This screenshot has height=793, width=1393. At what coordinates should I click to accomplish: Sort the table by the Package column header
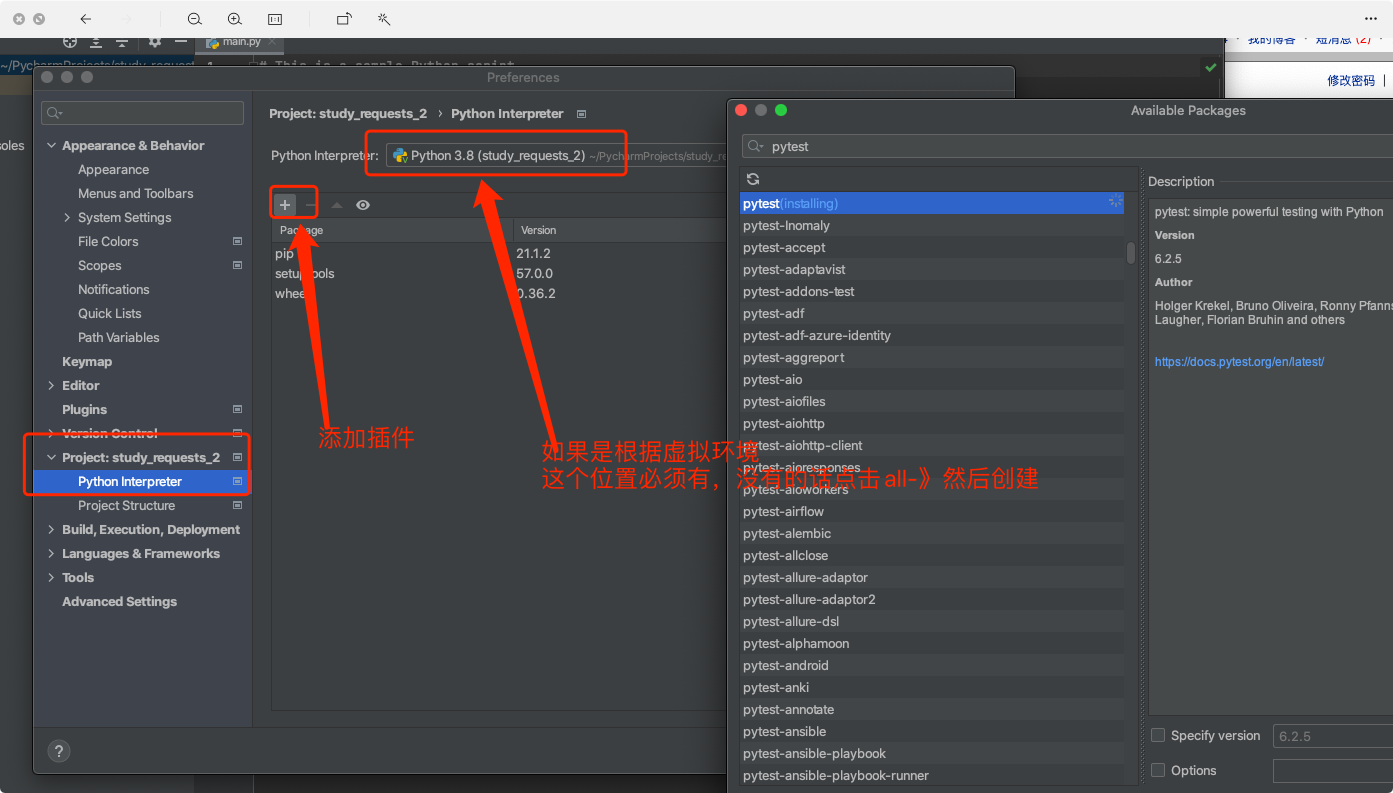pos(393,230)
